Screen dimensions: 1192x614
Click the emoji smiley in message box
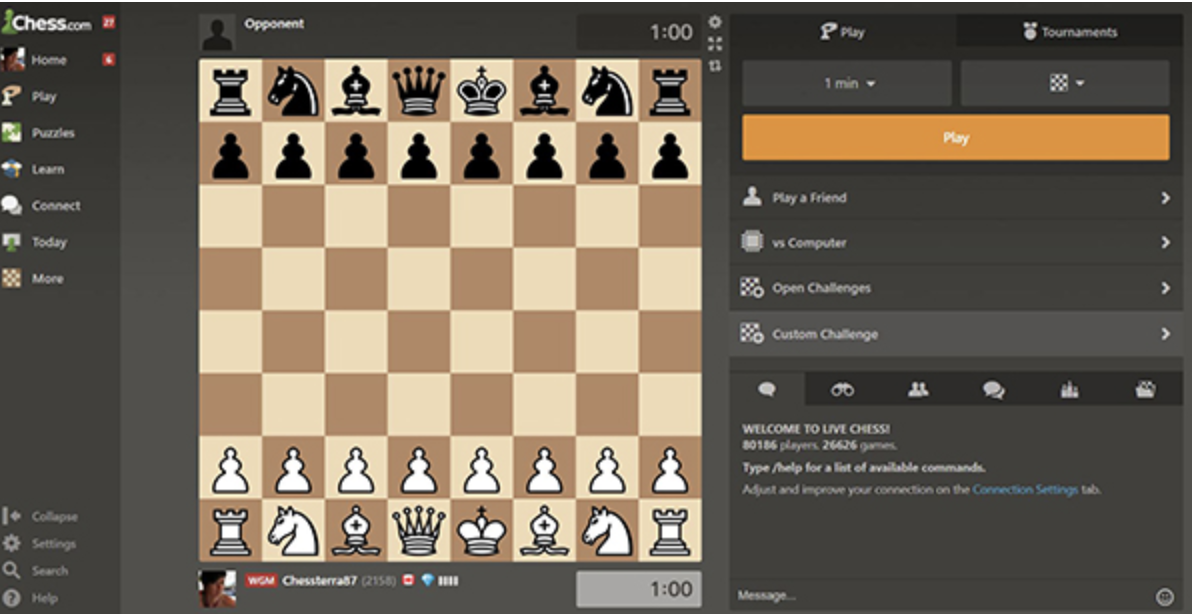click(1164, 596)
